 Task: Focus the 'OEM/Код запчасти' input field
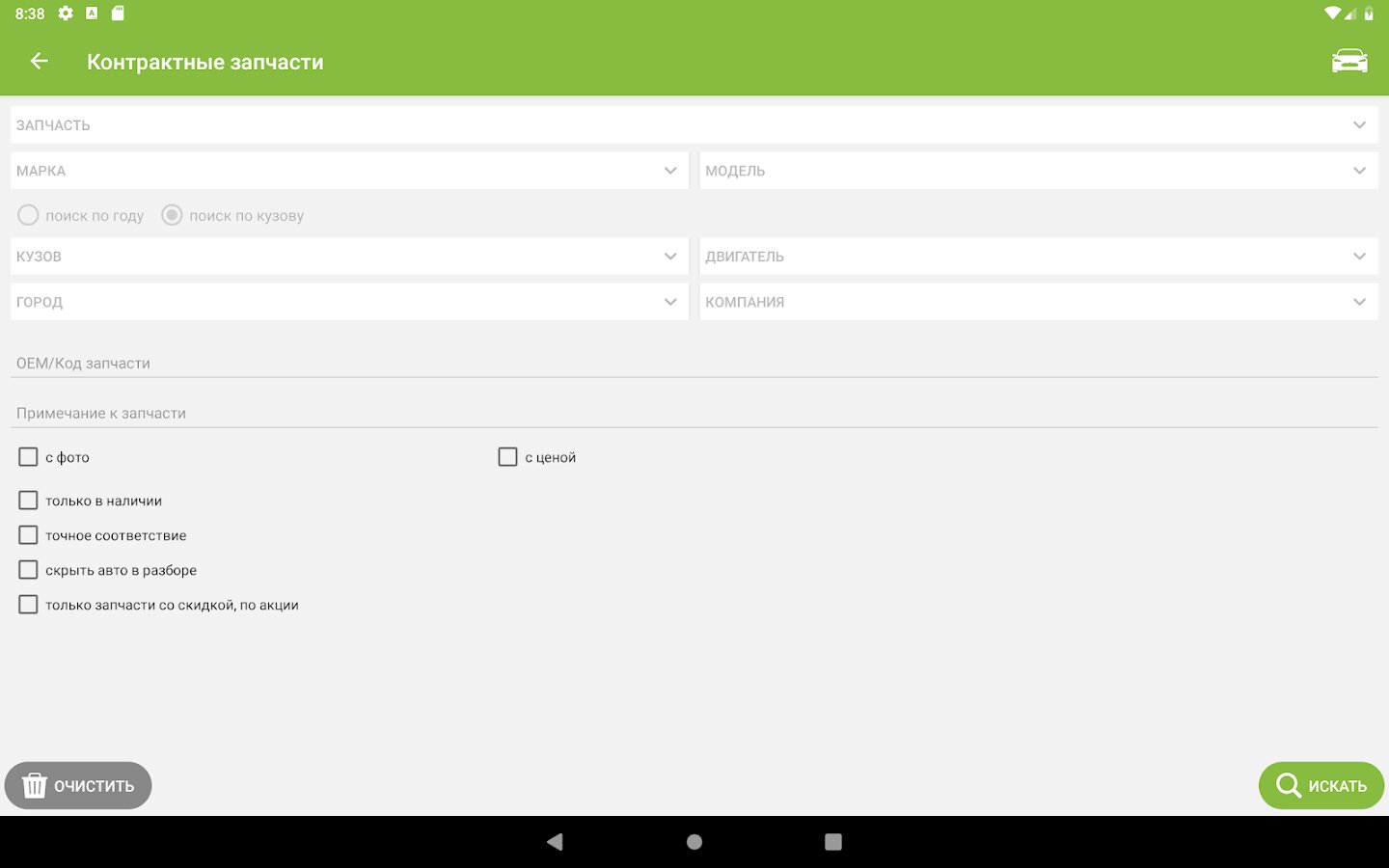tap(694, 364)
